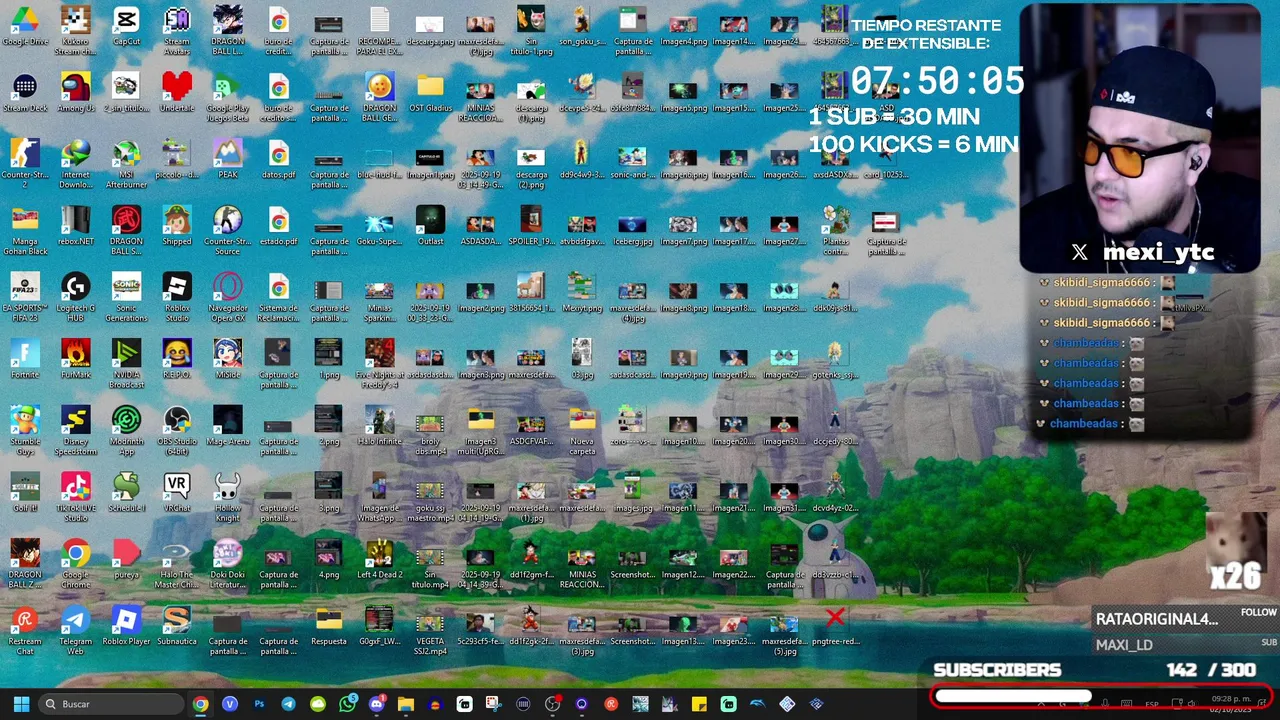Viewport: 1280px width, 720px height.
Task: Open Roblox Studio shortcut
Action: [x=177, y=296]
